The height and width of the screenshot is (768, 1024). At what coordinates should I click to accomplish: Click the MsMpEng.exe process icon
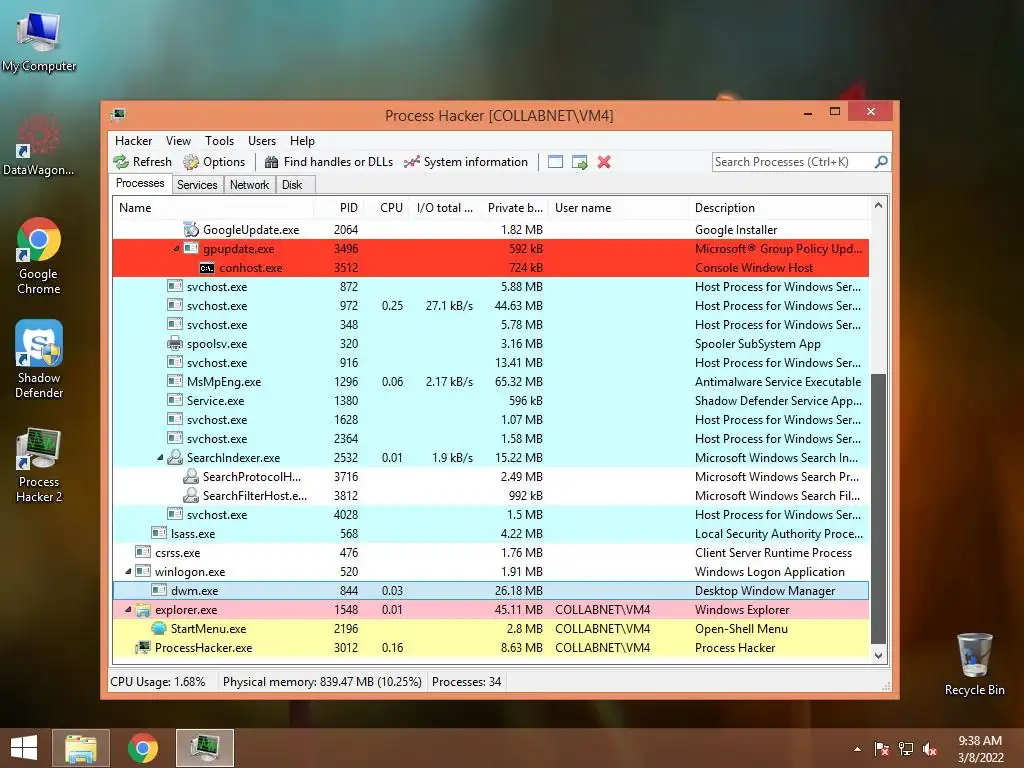click(x=175, y=381)
